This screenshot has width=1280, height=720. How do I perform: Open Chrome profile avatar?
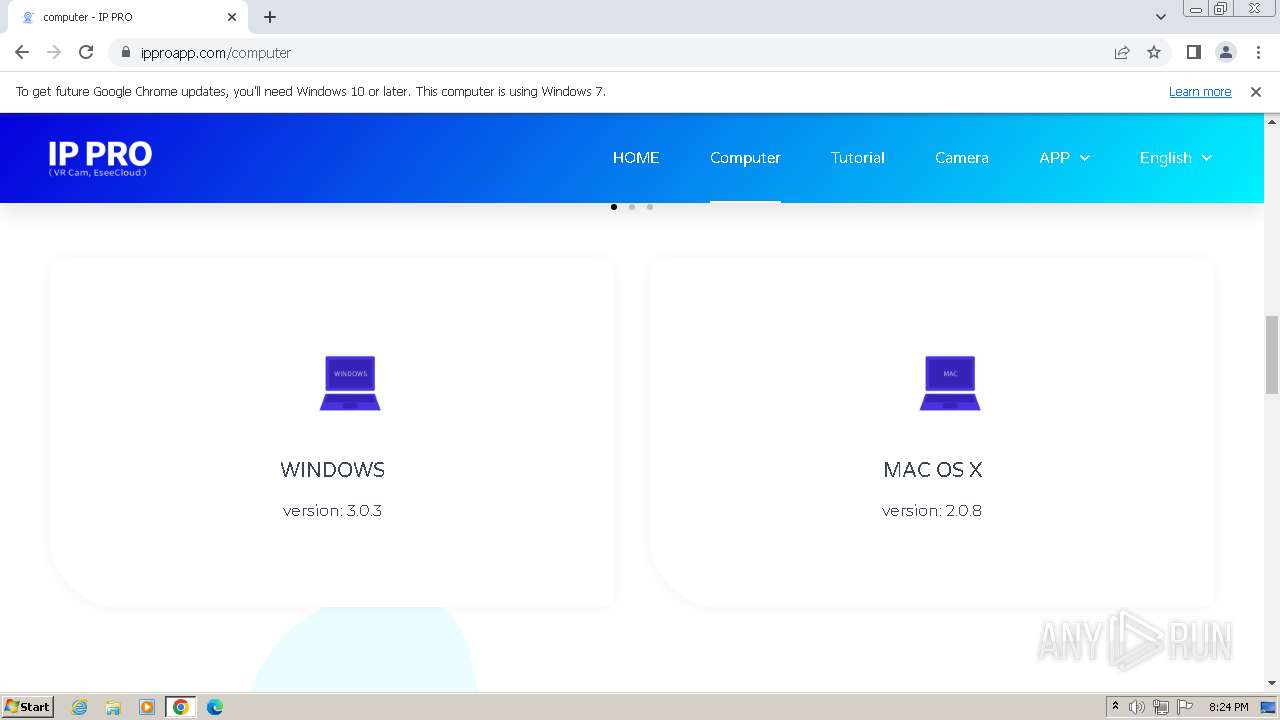point(1225,52)
